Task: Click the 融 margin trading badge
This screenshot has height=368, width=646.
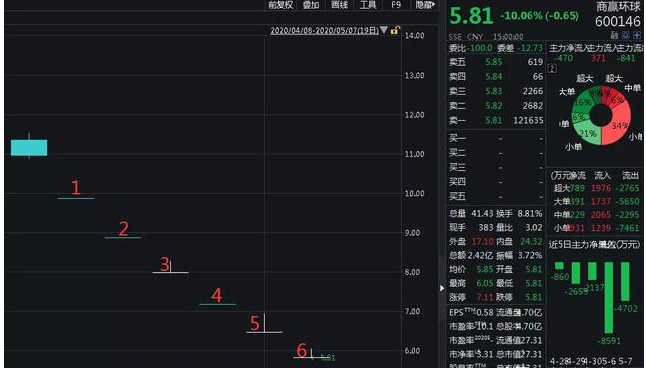Action: pyautogui.click(x=614, y=35)
